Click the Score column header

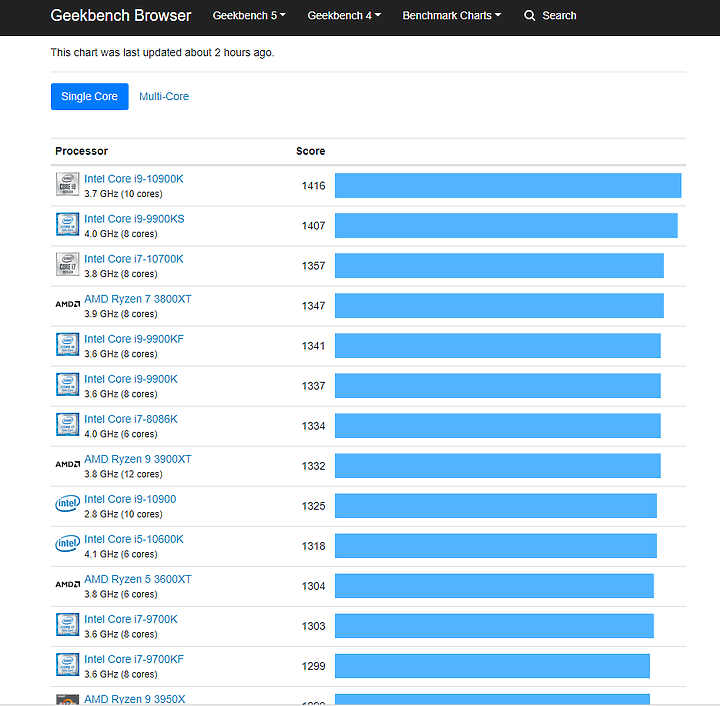310,151
